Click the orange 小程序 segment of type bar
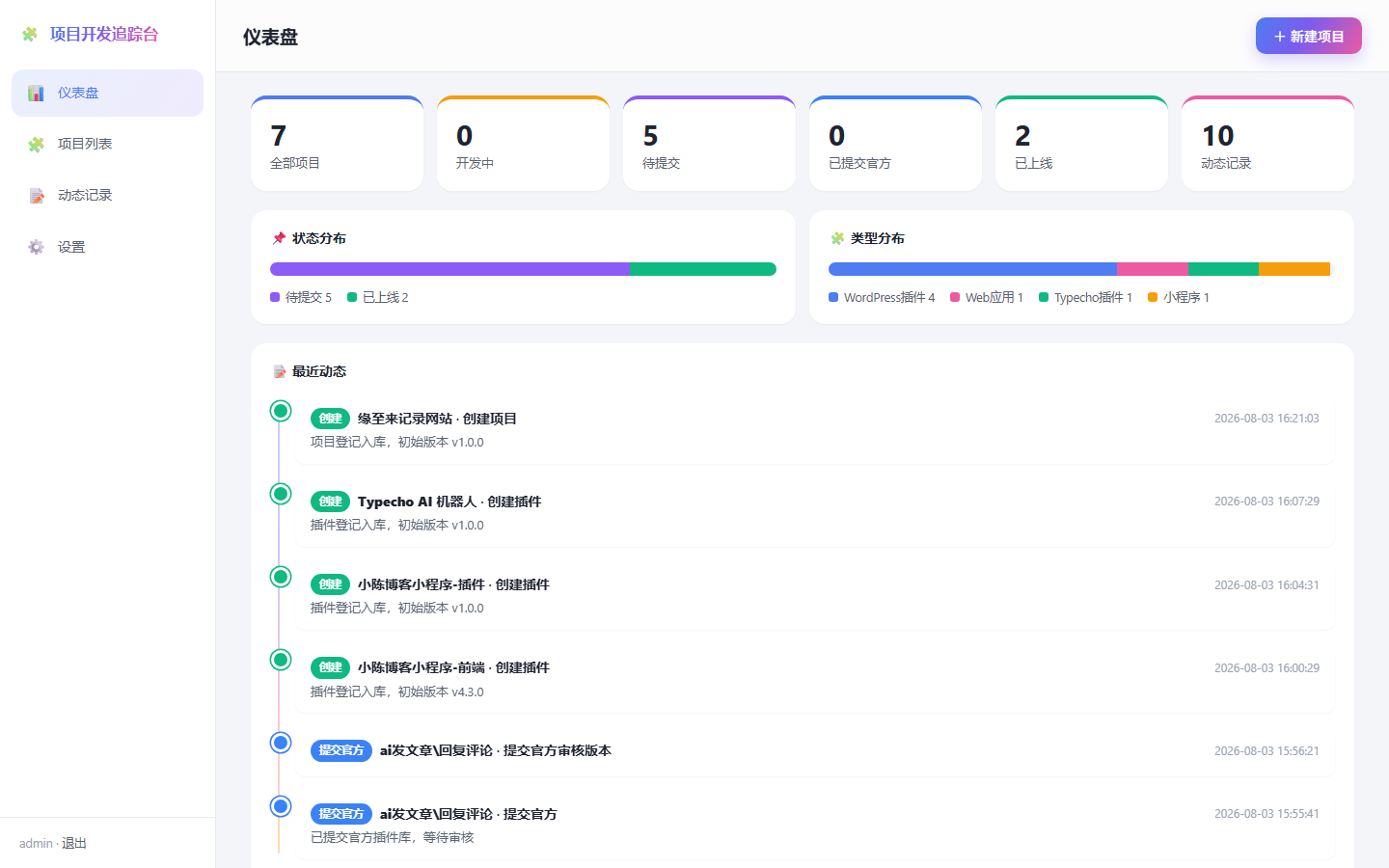1389x868 pixels. tap(1294, 269)
